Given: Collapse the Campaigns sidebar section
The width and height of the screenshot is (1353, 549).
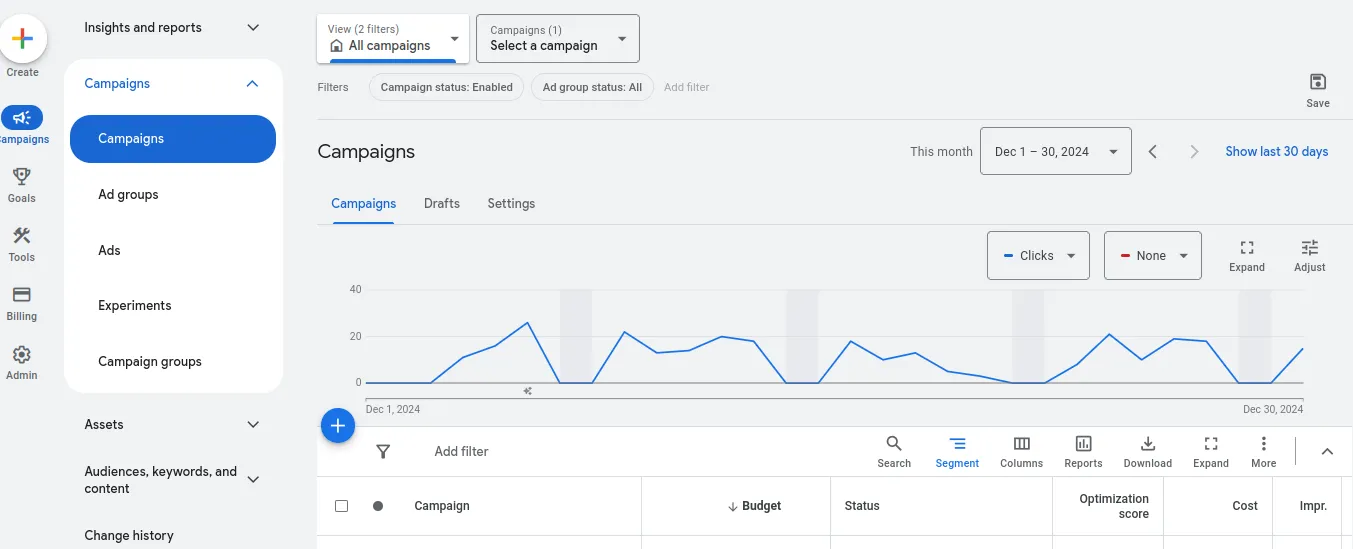Looking at the screenshot, I should (252, 84).
